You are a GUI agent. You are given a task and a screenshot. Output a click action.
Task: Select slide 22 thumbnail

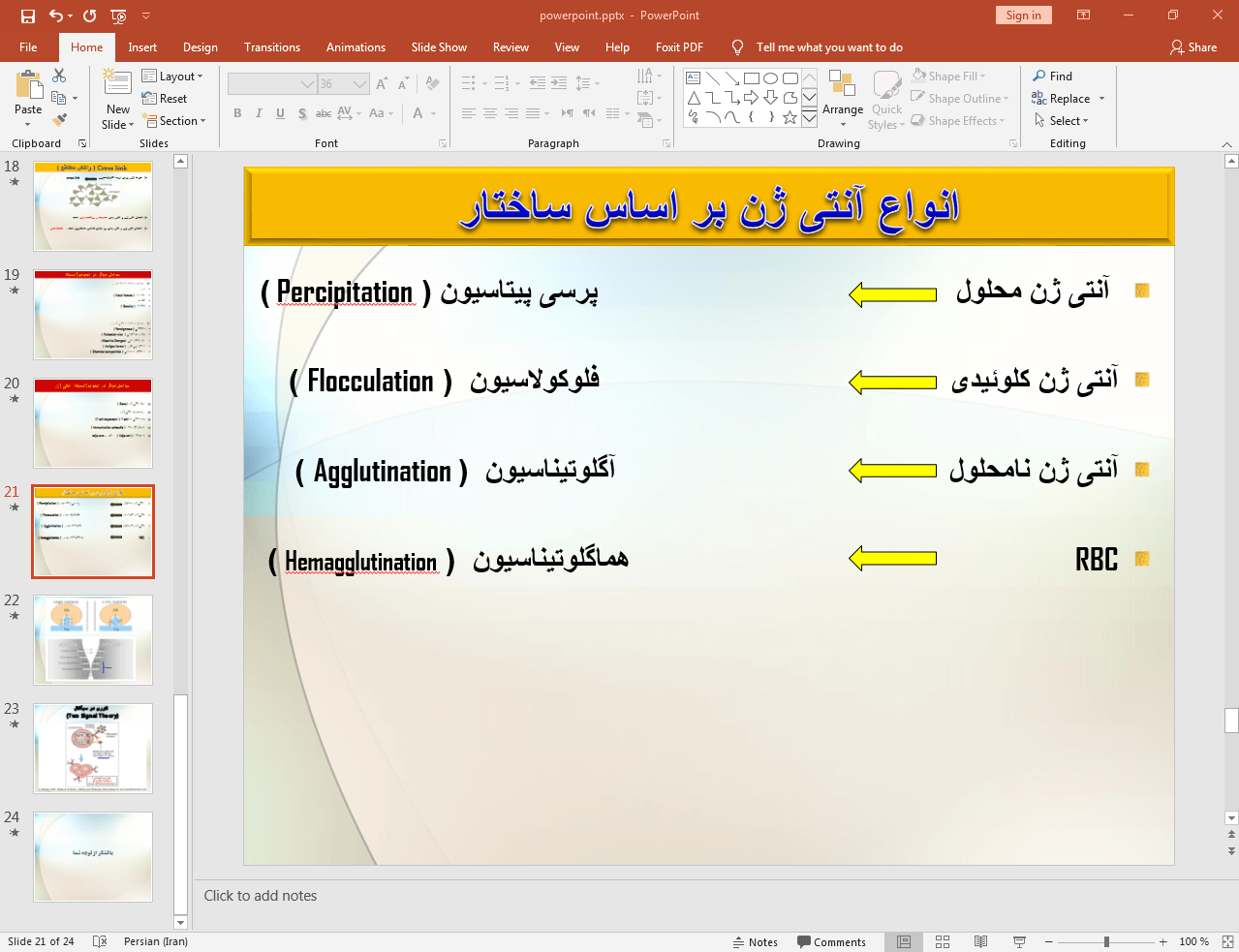pyautogui.click(x=92, y=640)
